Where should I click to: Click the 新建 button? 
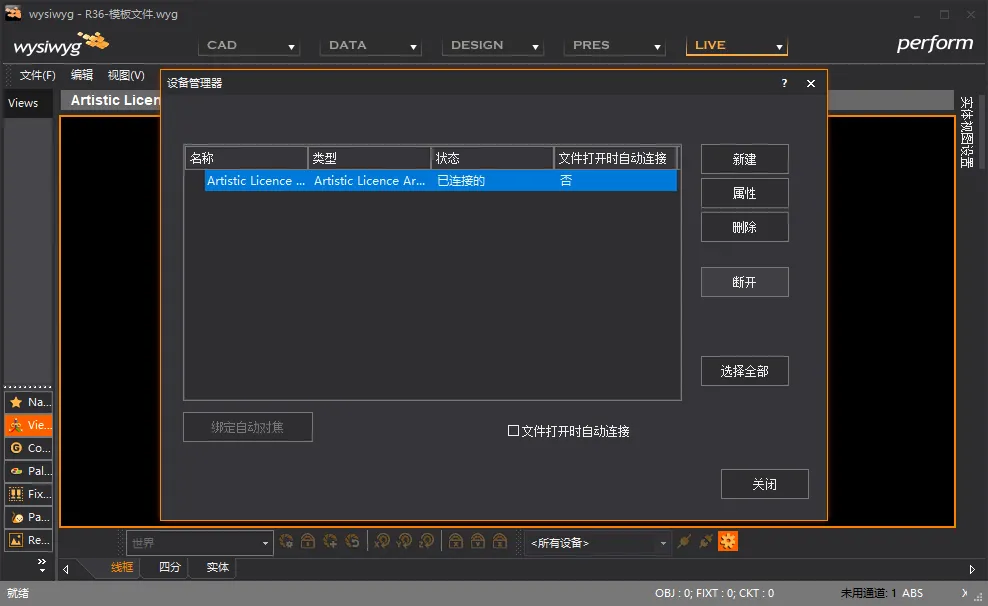pyautogui.click(x=744, y=159)
